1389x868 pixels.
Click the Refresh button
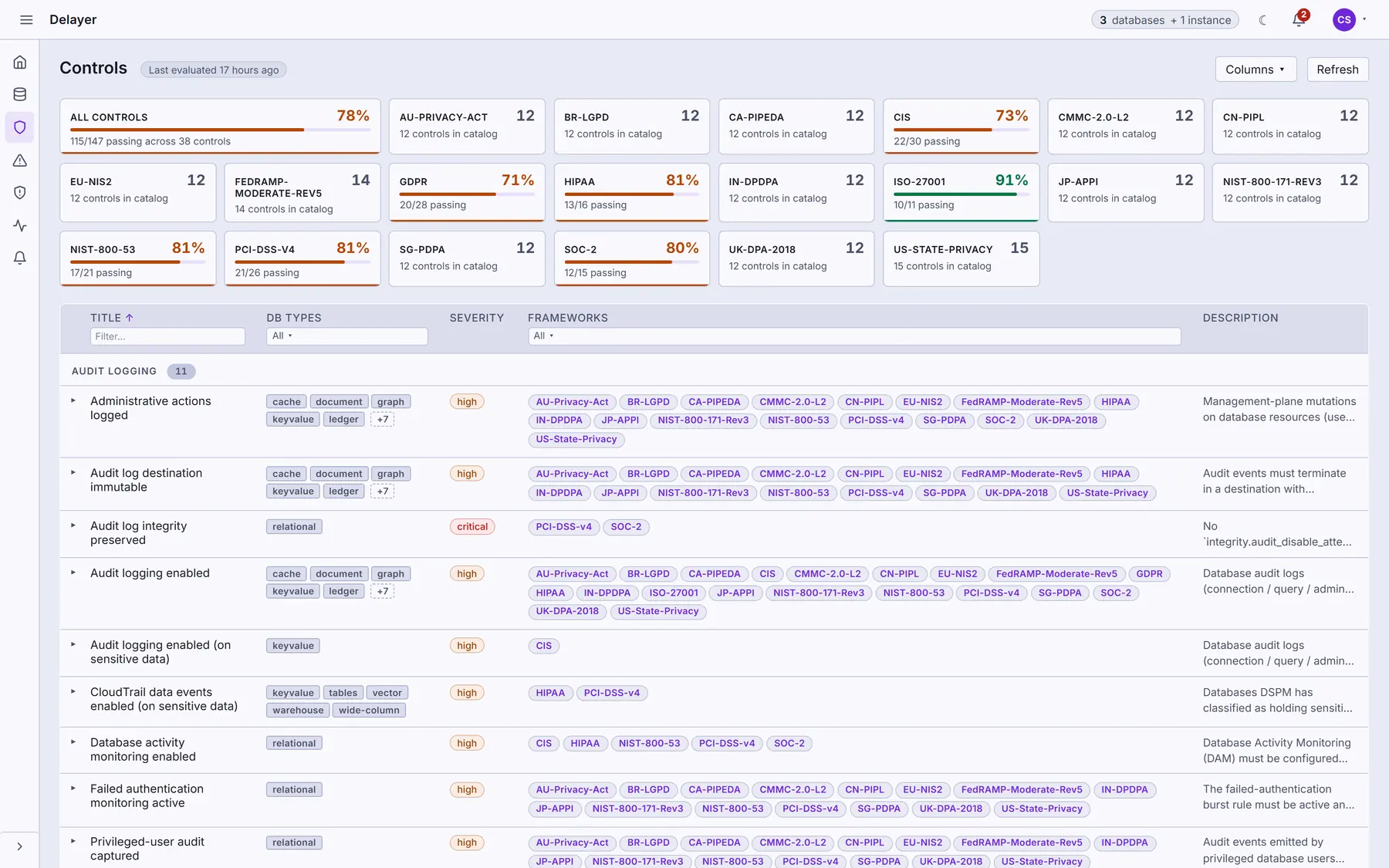pyautogui.click(x=1337, y=69)
